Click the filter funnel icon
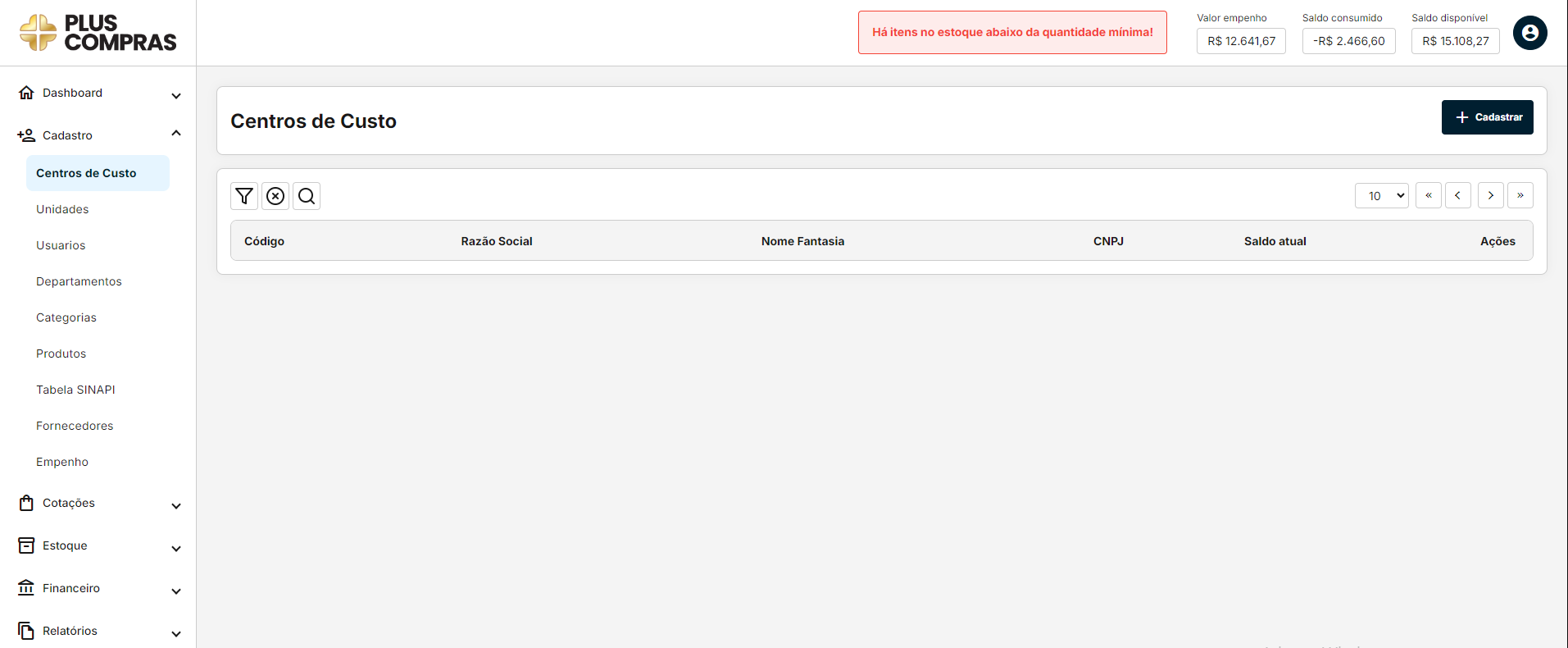The image size is (1568, 648). (x=244, y=196)
